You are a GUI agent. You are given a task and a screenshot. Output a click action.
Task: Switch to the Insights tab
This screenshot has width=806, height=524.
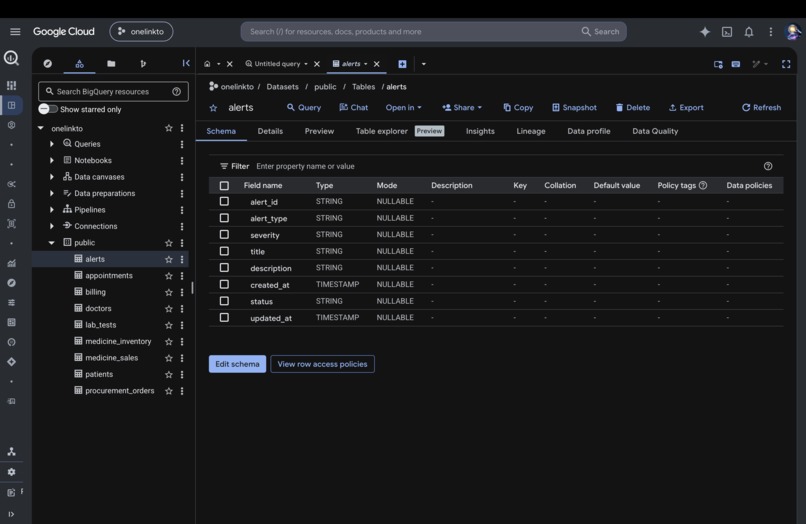tap(480, 131)
